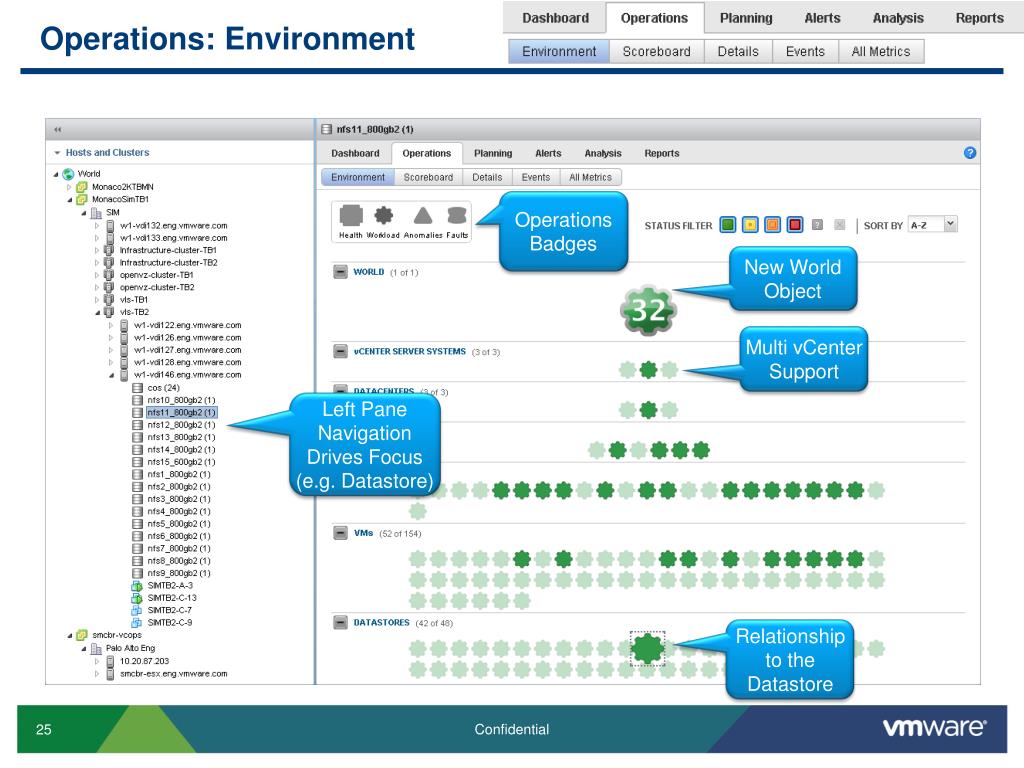Switch to the inner Events sub-tab
This screenshot has width=1024, height=768.
536,178
